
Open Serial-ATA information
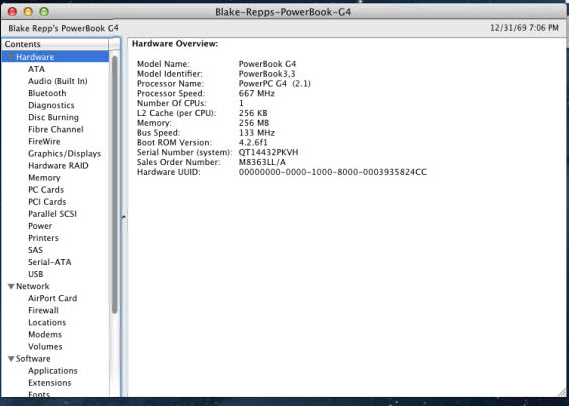coord(50,262)
